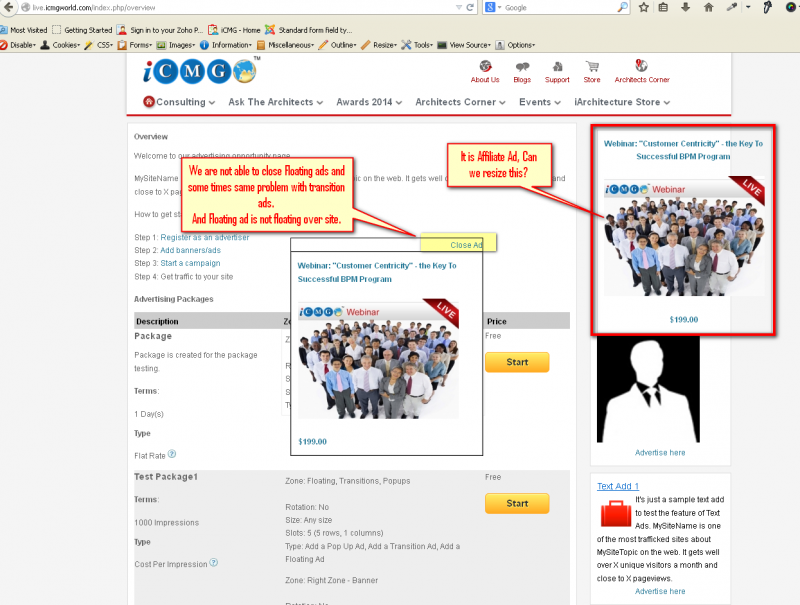This screenshot has width=800, height=605.
Task: Click the webinar group photo in the right sidebar ad
Action: coord(684,236)
